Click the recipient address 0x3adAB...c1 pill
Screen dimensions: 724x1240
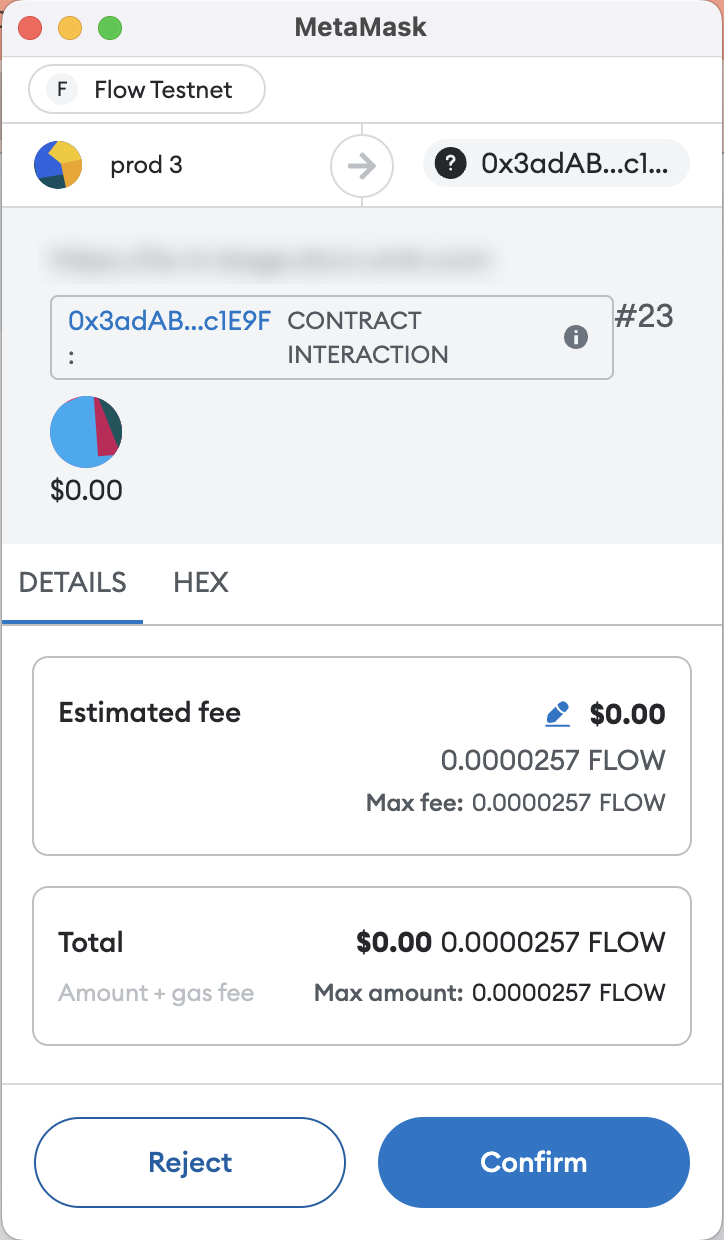click(557, 164)
